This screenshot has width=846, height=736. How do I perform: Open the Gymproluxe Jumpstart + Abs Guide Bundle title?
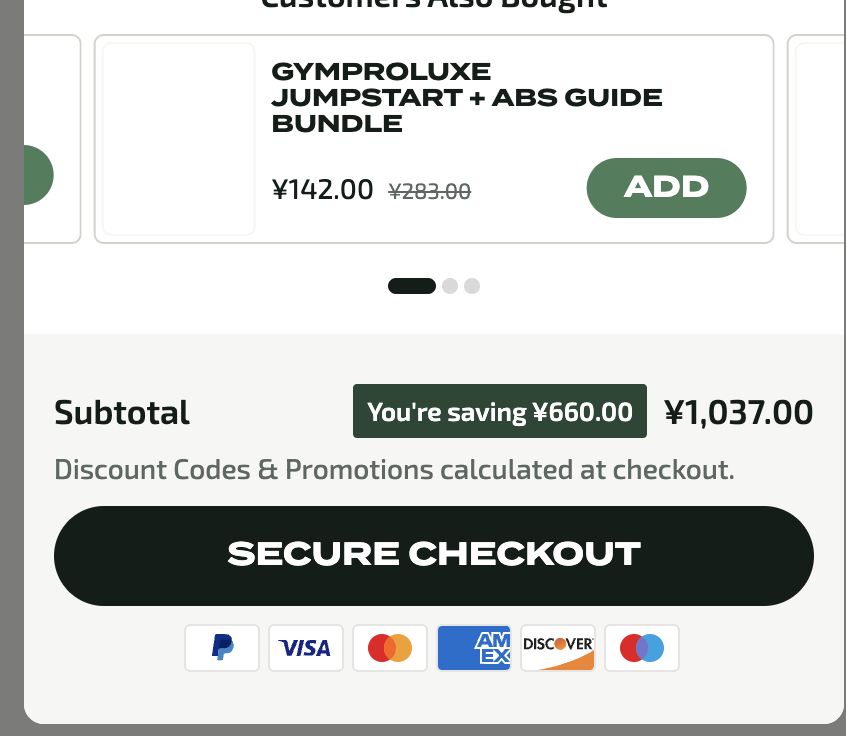pos(466,98)
